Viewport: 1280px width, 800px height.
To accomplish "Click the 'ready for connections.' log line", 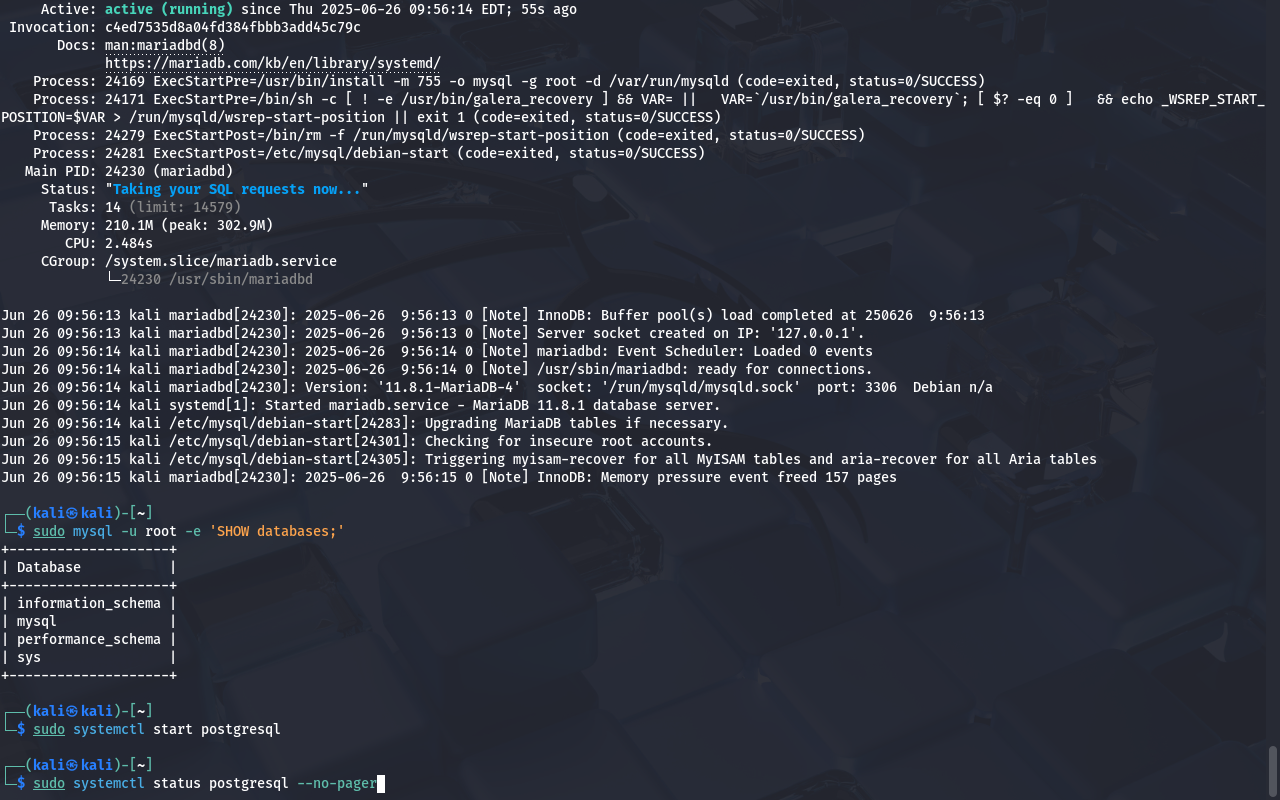I will pyautogui.click(x=437, y=369).
